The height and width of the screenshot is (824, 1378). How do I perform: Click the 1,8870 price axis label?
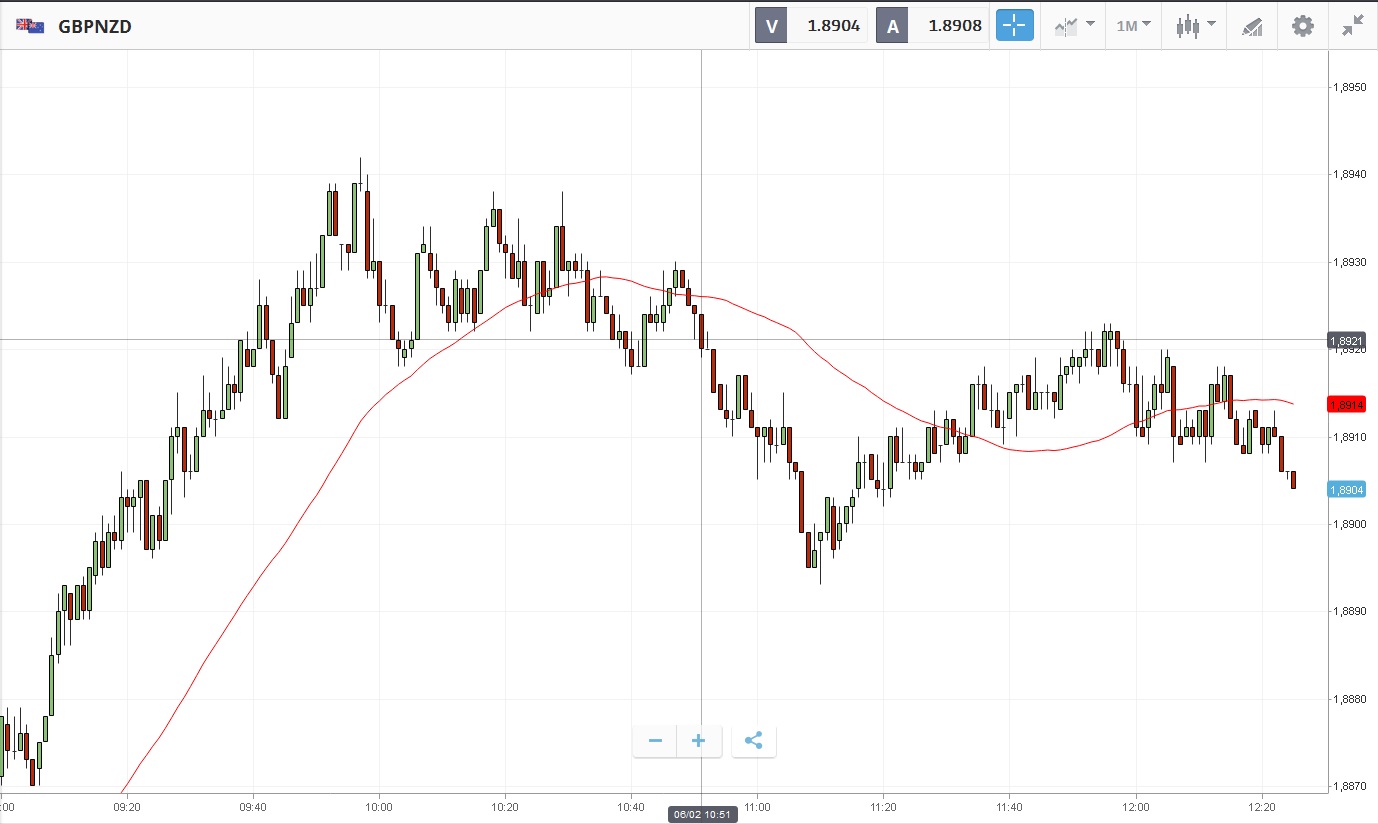coord(1349,786)
